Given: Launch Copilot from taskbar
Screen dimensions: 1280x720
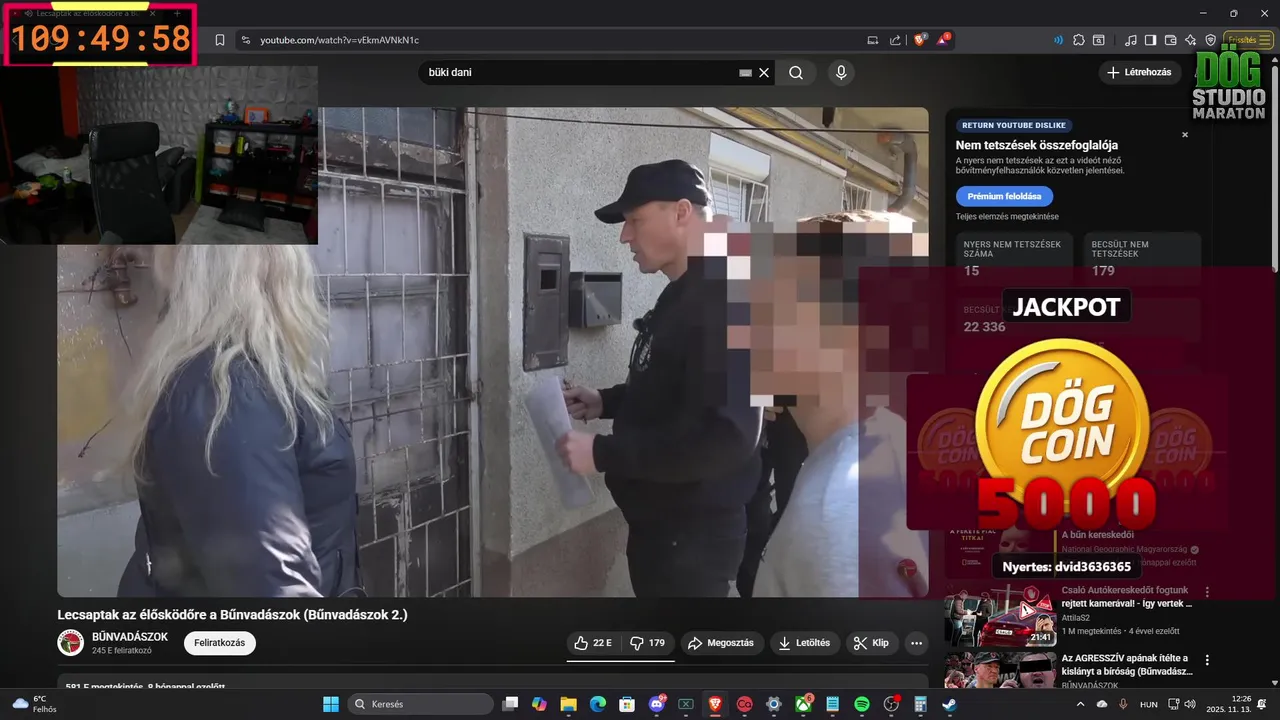Looking at the screenshot, I should tap(539, 704).
